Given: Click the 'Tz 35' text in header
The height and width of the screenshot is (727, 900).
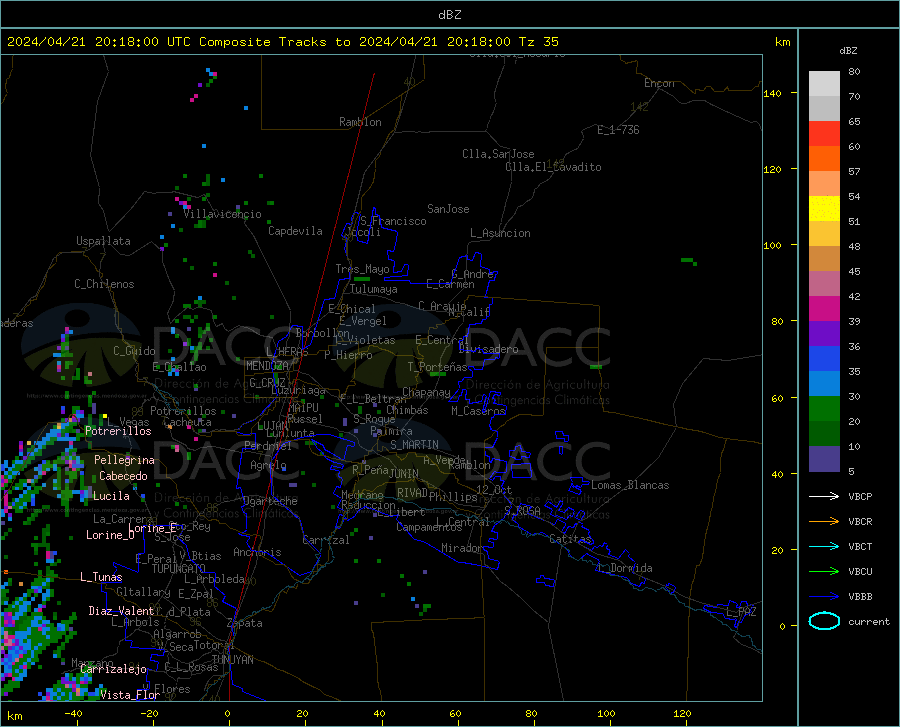Looking at the screenshot, I should tap(538, 42).
